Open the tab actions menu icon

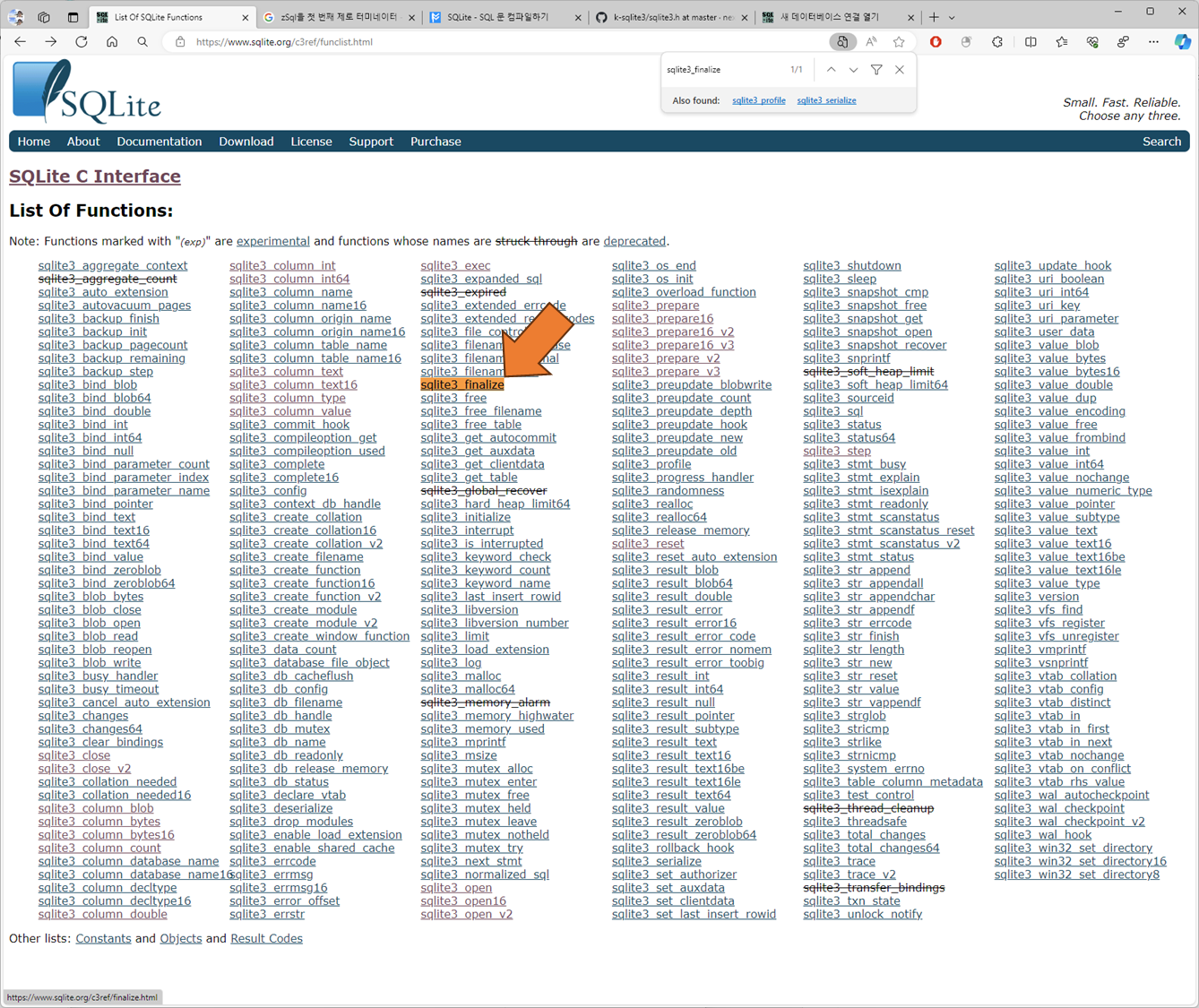pos(73,17)
